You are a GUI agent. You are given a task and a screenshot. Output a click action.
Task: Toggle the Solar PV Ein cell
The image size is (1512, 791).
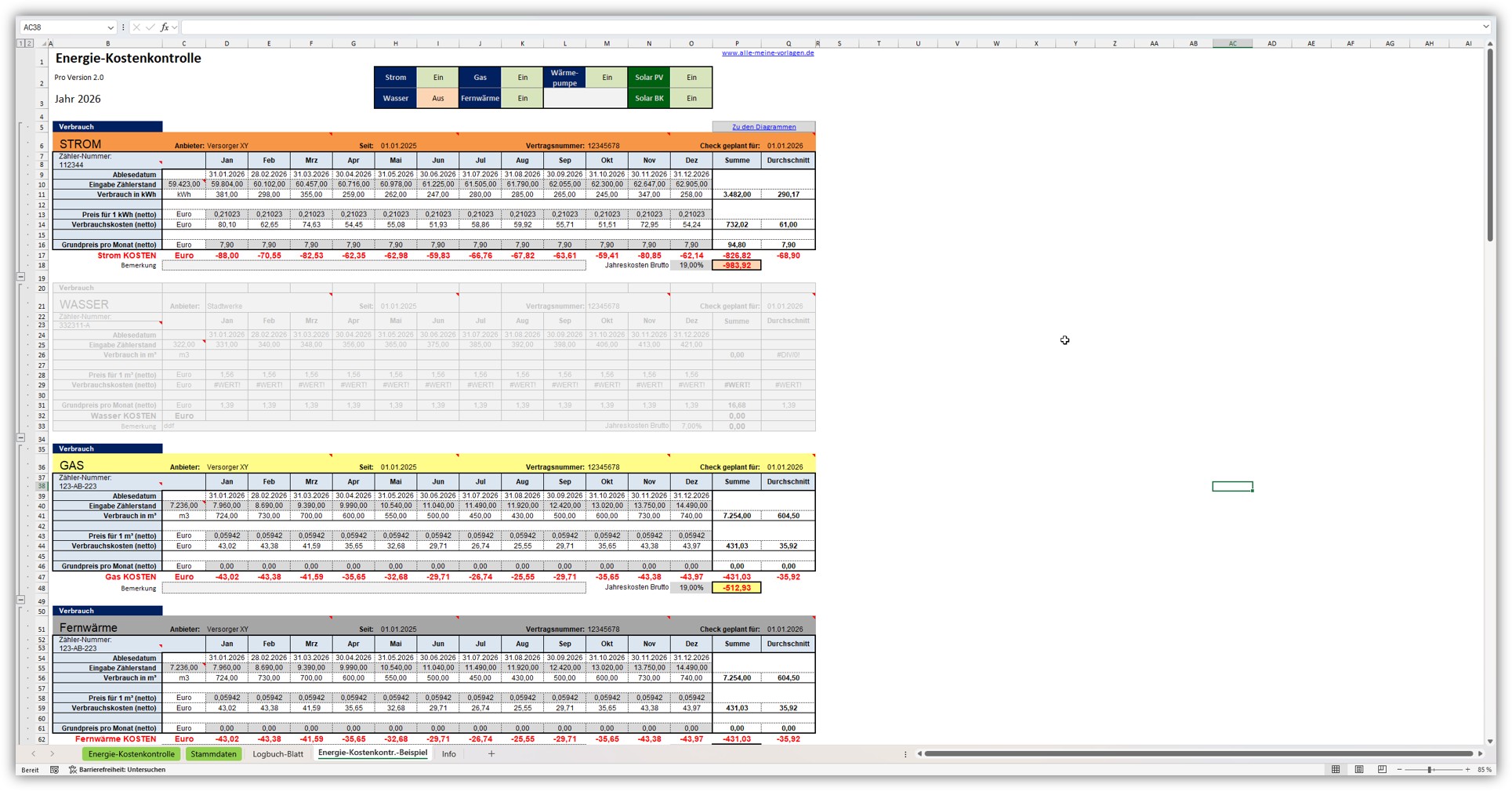tap(691, 78)
